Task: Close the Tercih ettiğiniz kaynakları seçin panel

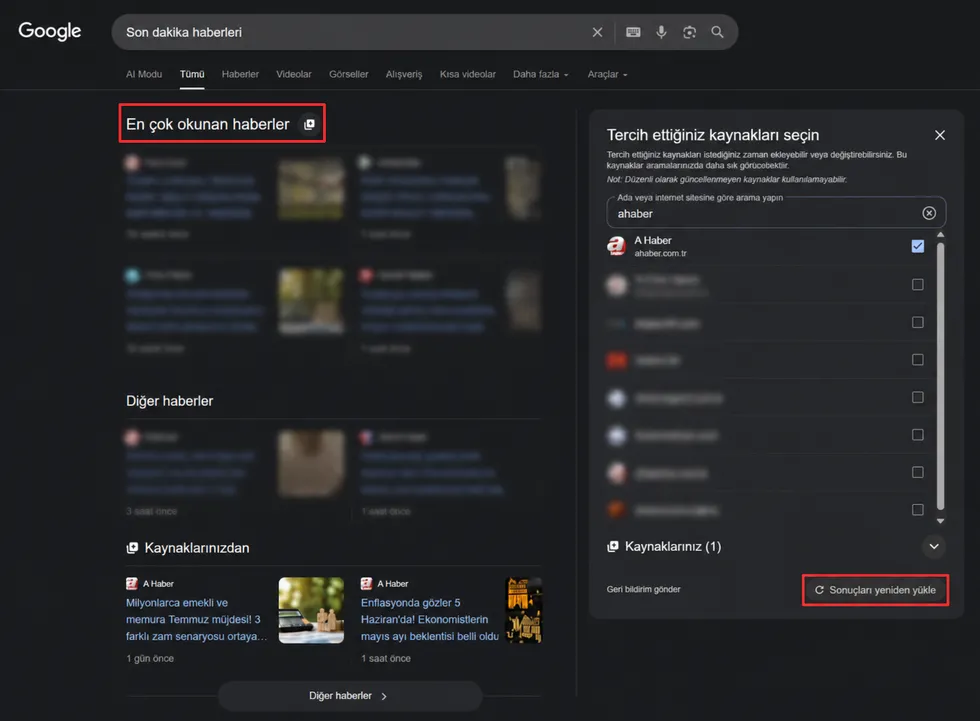Action: point(939,135)
